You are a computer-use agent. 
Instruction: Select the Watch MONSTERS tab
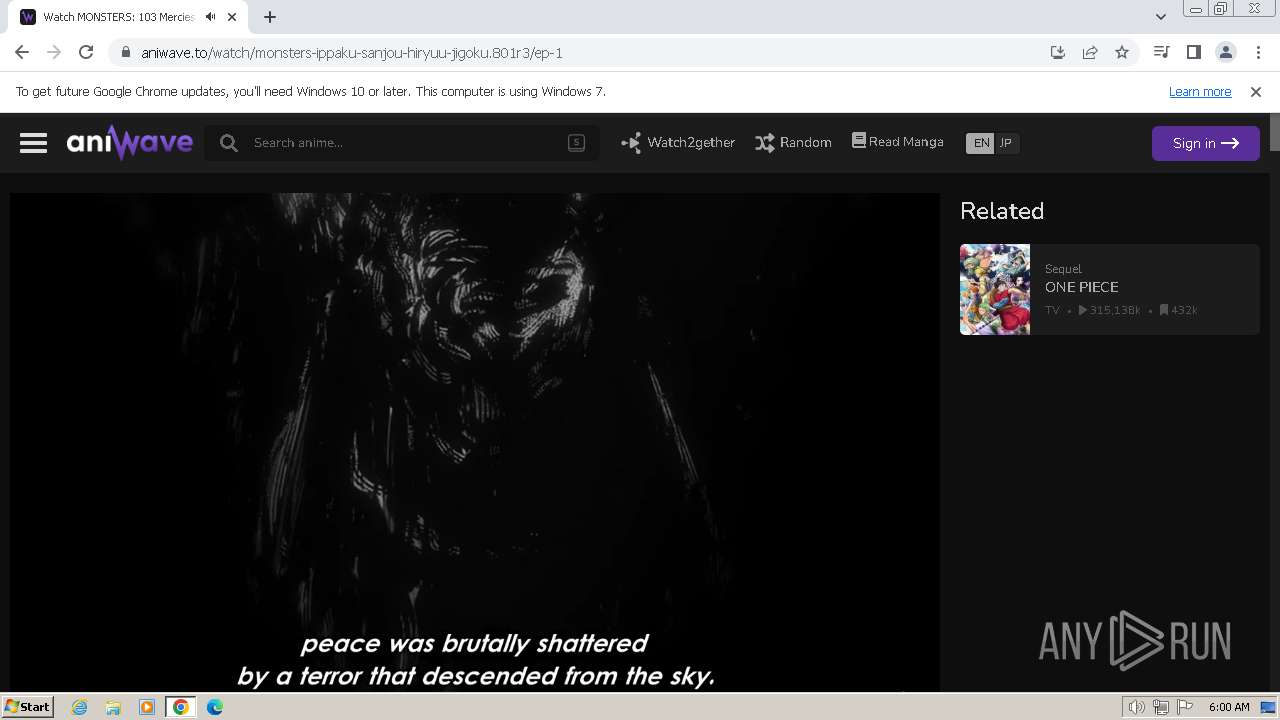tap(130, 17)
